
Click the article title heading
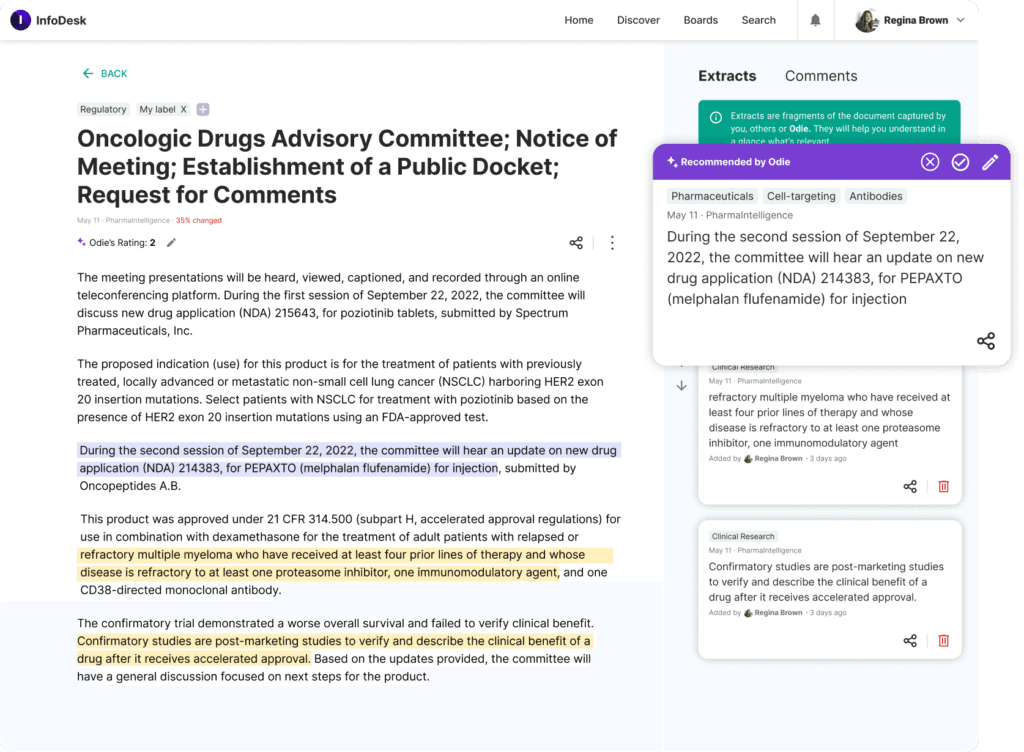pyautogui.click(x=347, y=166)
